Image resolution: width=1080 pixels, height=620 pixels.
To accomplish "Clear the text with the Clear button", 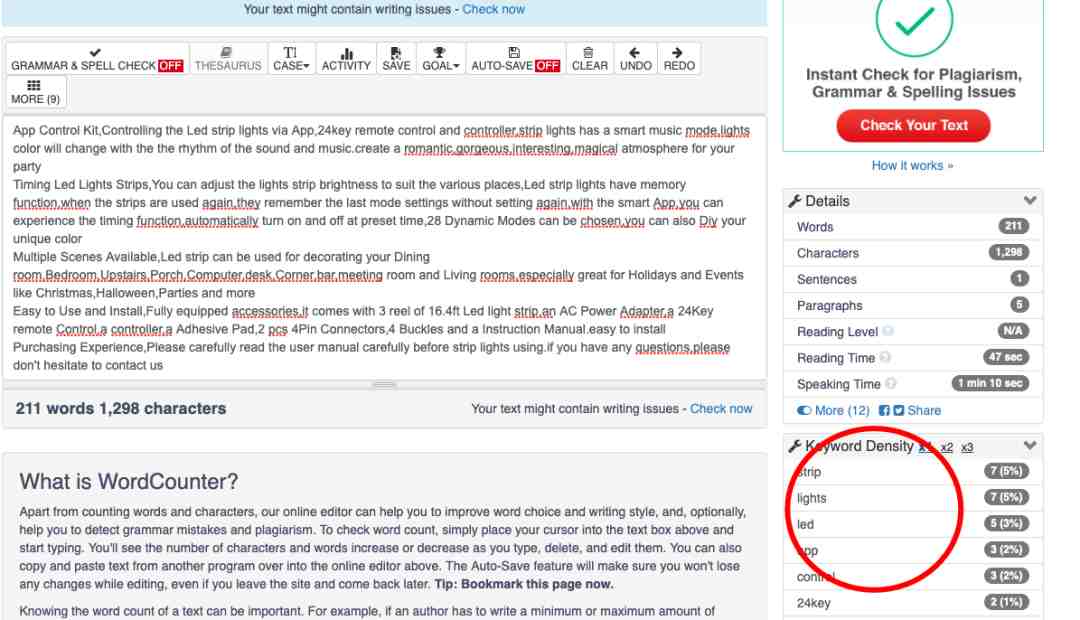I will point(590,59).
